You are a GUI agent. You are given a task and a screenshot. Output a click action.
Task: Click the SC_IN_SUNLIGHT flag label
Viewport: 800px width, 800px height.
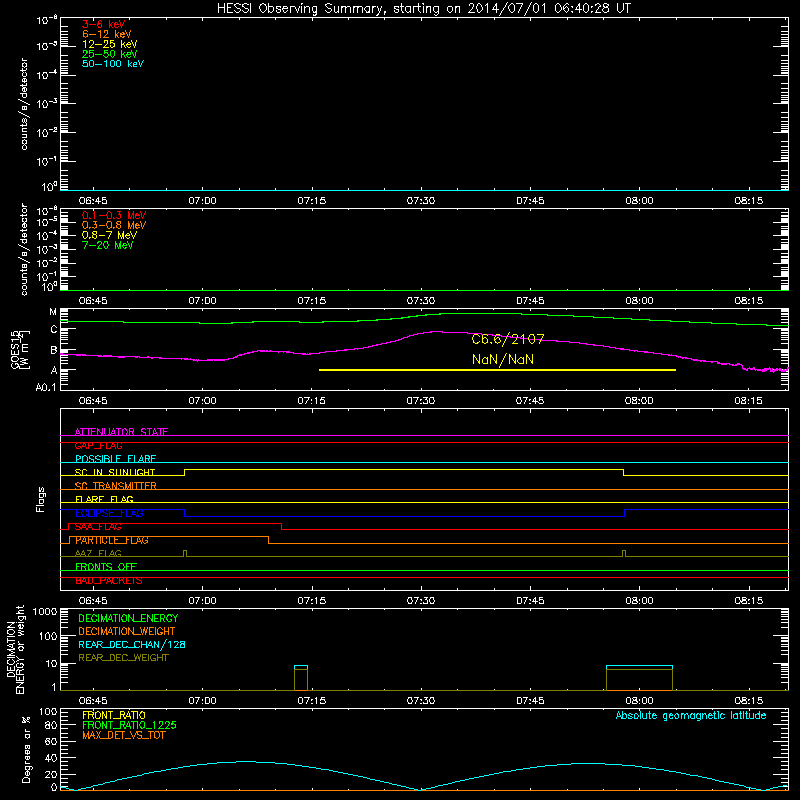(x=115, y=472)
